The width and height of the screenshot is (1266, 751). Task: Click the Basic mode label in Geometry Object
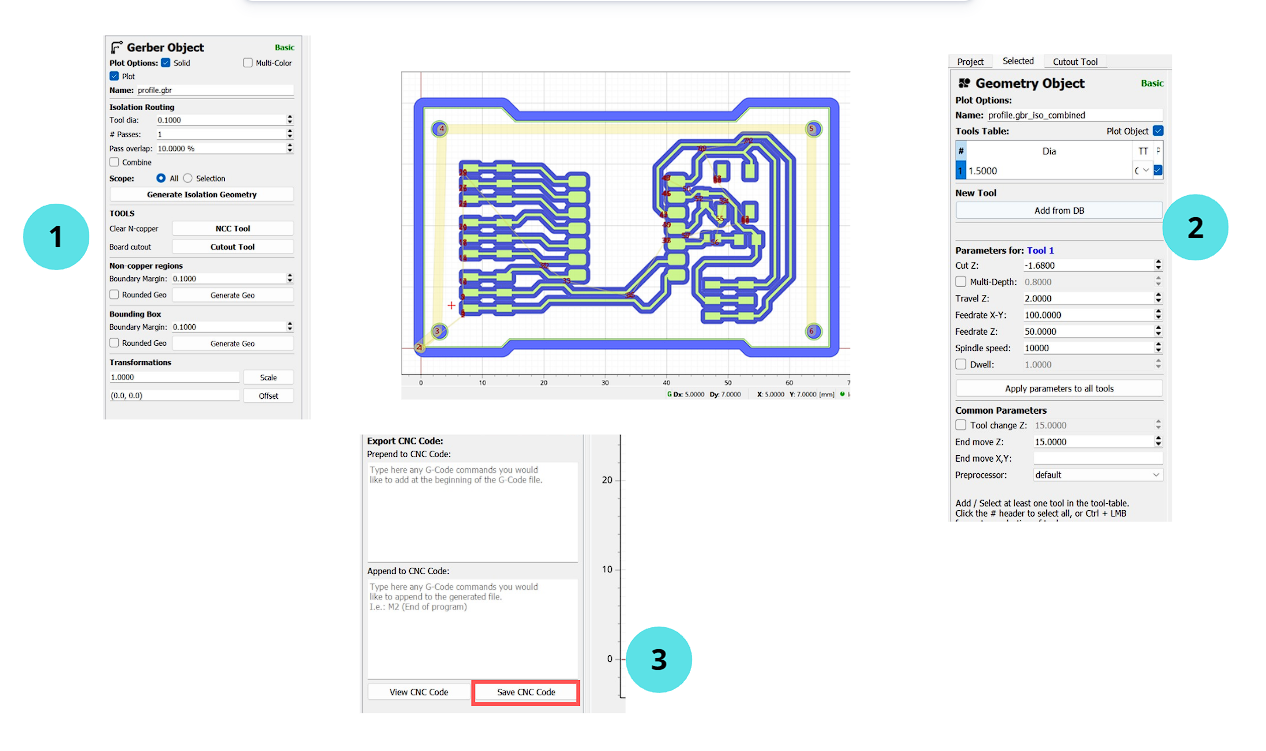tap(1152, 83)
